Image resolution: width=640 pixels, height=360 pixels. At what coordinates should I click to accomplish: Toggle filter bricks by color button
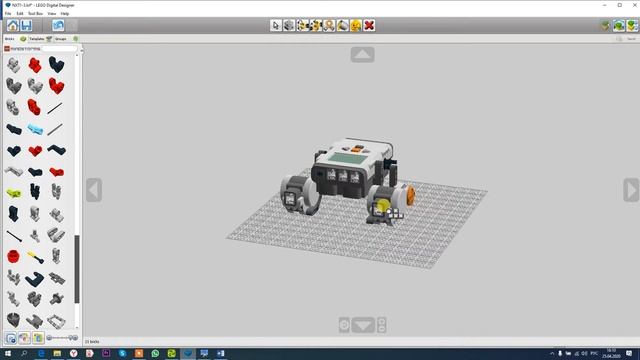[x=24, y=338]
